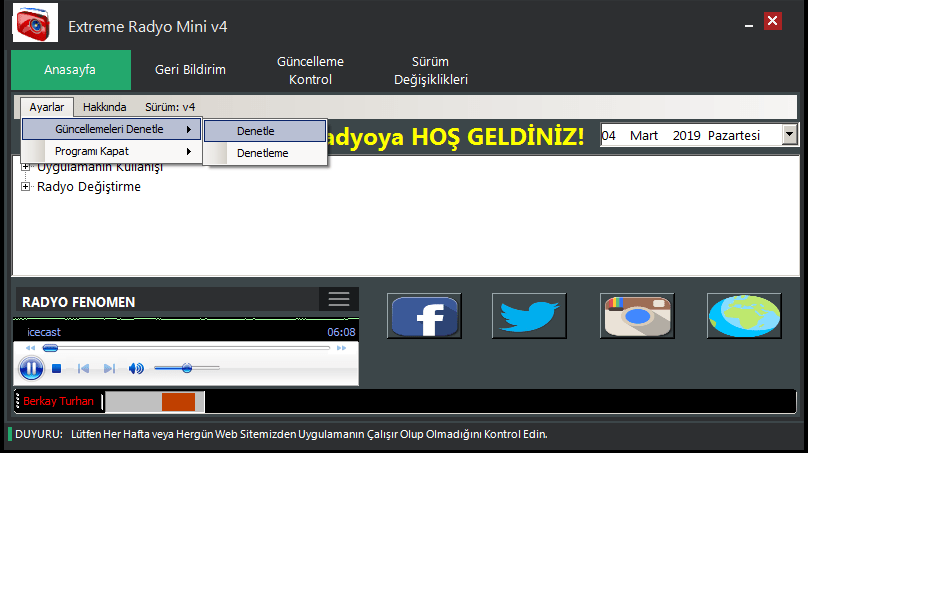Screen dimensions: 931x614
Task: Stop the radio stream
Action: 56,369
